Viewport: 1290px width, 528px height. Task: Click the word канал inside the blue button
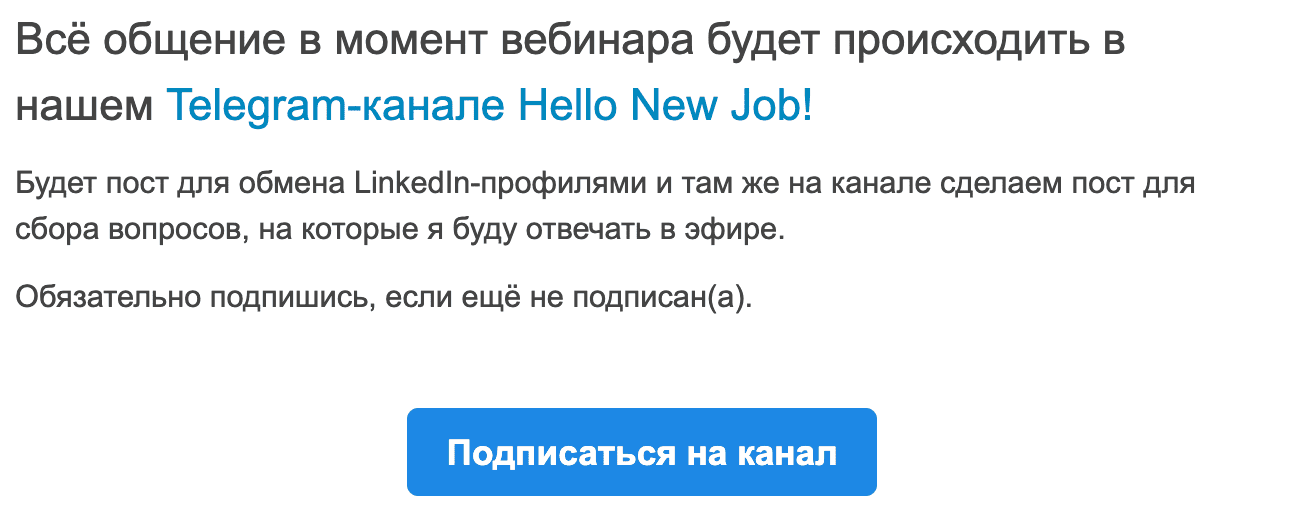pyautogui.click(x=786, y=453)
